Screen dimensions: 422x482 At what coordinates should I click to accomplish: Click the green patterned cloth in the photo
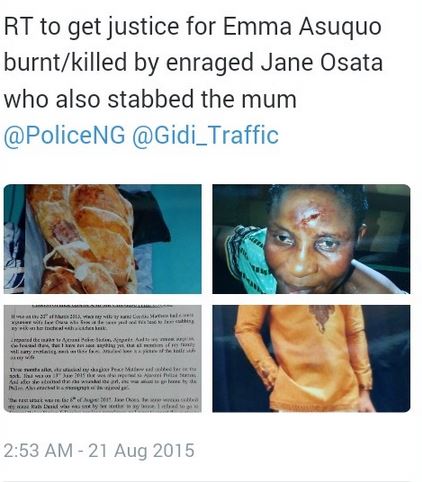click(x=251, y=258)
